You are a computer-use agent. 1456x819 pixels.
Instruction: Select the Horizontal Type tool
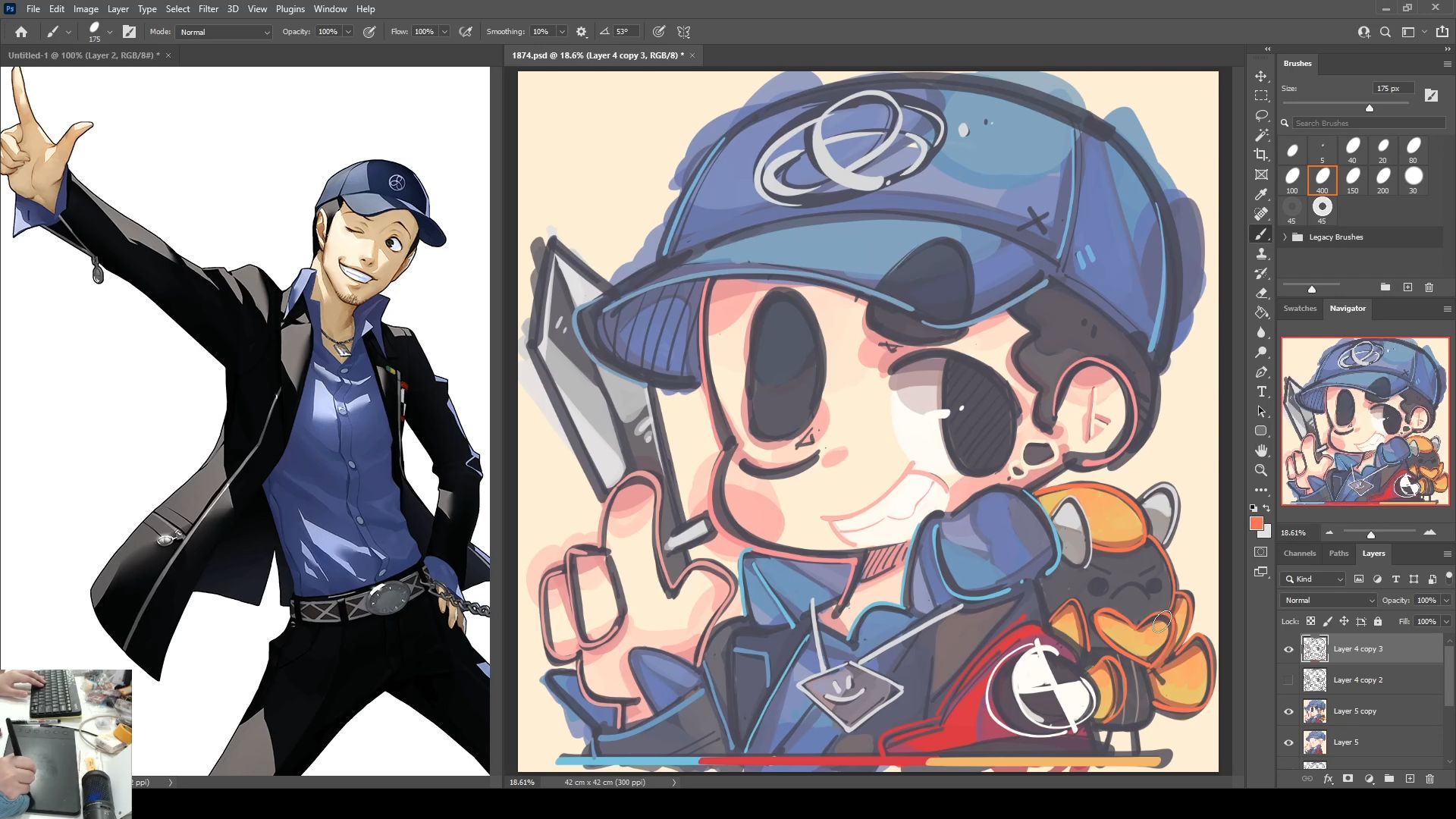(x=1261, y=391)
